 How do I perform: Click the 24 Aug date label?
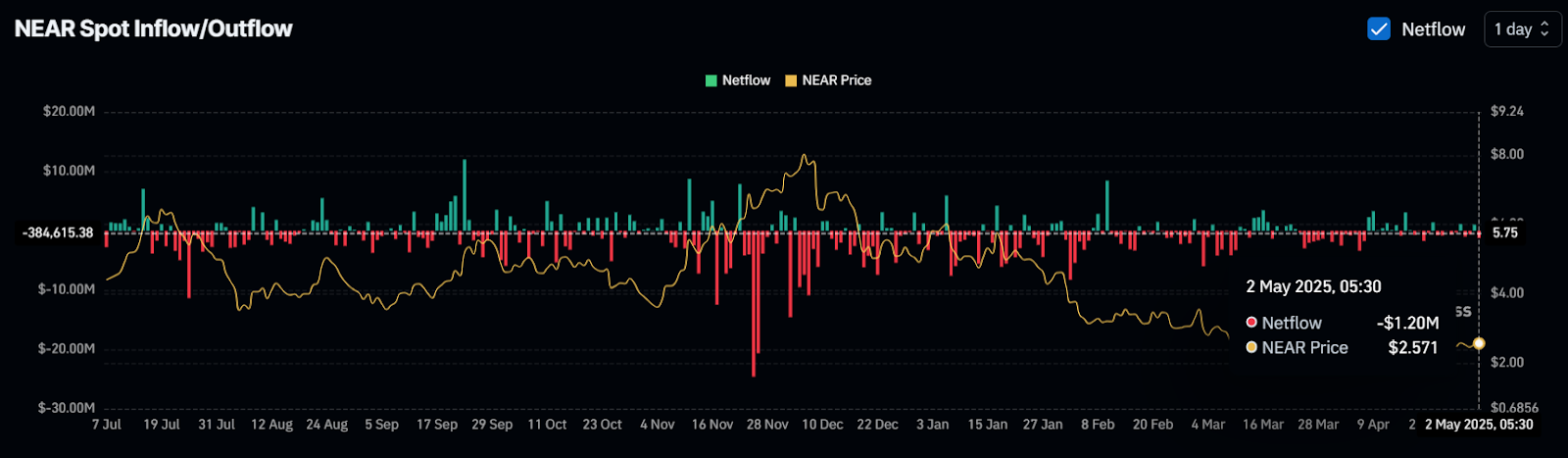(x=326, y=425)
